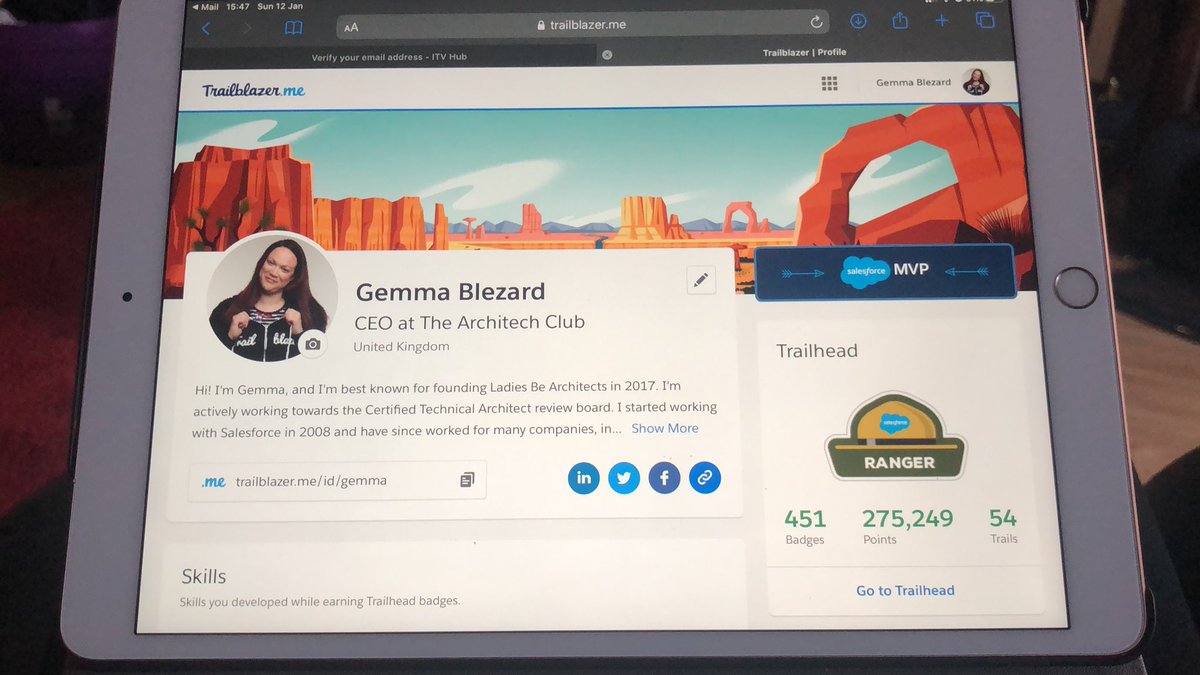
Task: Click the large profile picture
Action: click(x=270, y=298)
